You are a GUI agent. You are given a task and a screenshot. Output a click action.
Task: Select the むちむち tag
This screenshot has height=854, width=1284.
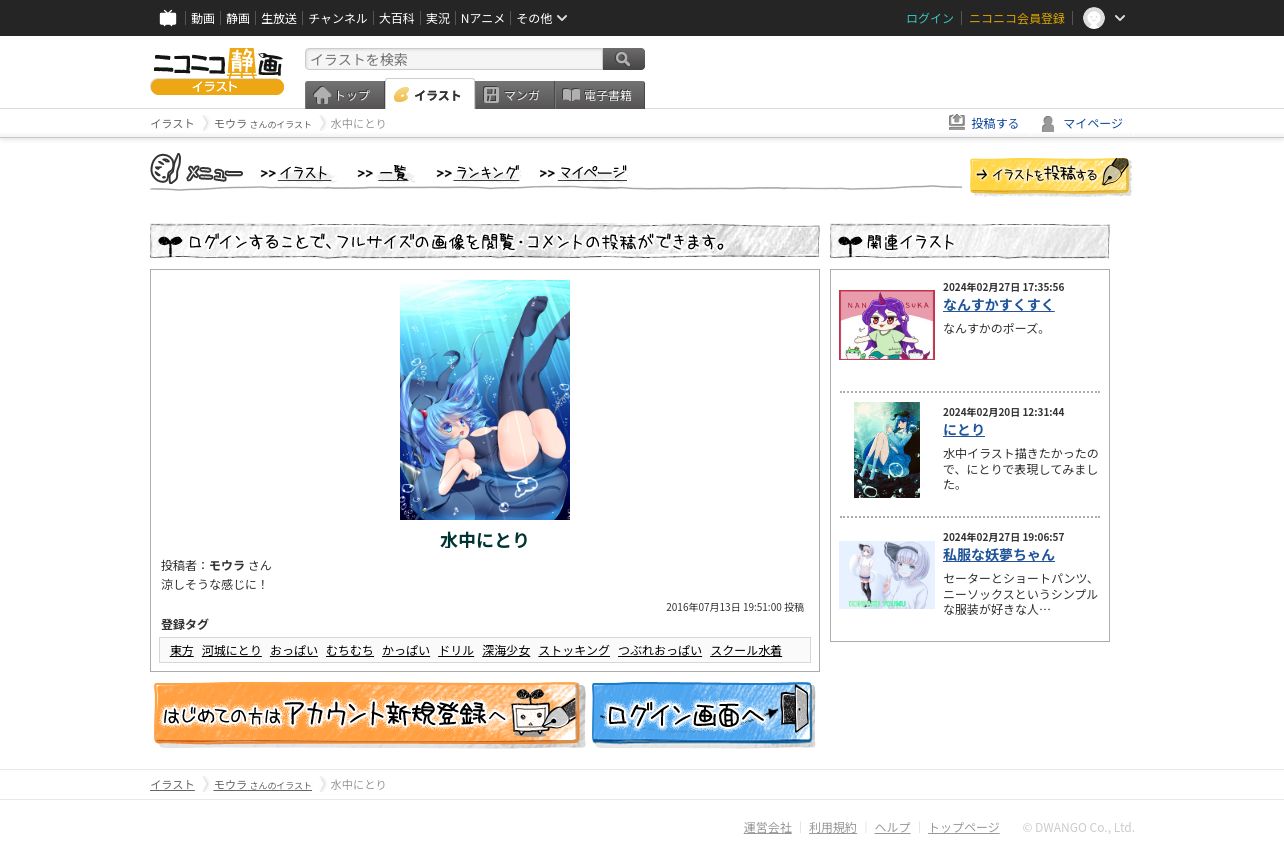350,651
